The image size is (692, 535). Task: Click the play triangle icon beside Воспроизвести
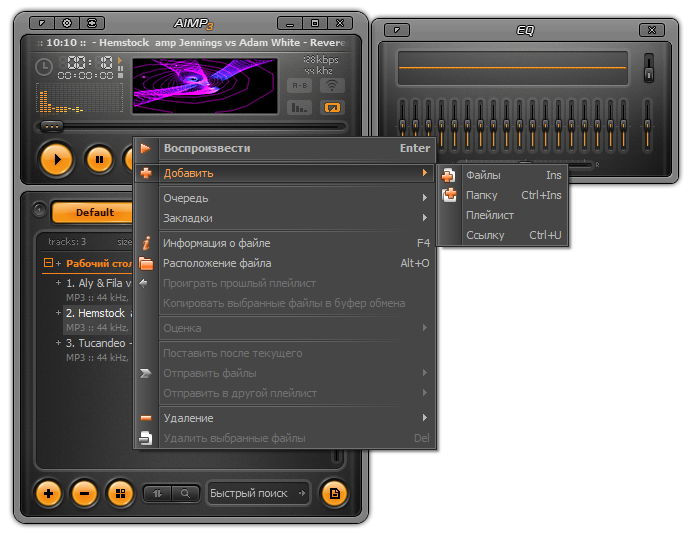tap(146, 148)
